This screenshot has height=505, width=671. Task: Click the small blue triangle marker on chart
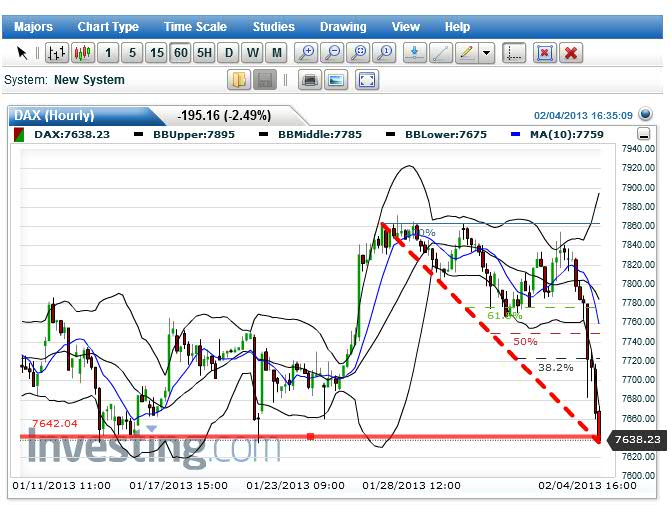point(151,428)
